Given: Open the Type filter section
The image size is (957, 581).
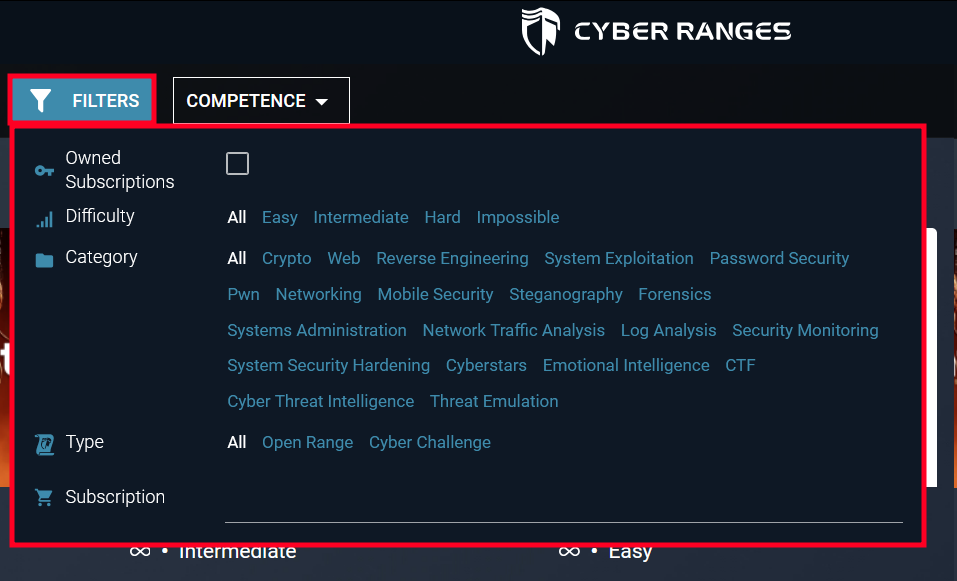Looking at the screenshot, I should pos(84,442).
